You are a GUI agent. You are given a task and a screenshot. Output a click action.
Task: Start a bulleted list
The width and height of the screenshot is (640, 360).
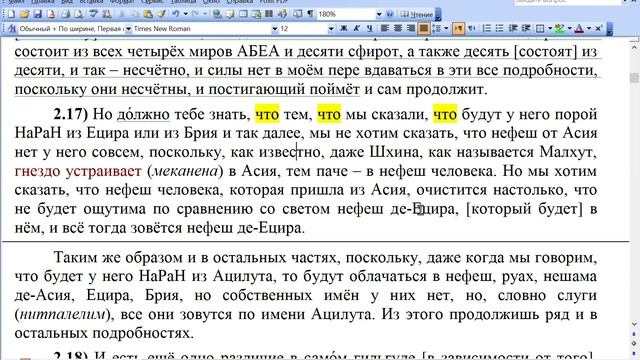500,28
